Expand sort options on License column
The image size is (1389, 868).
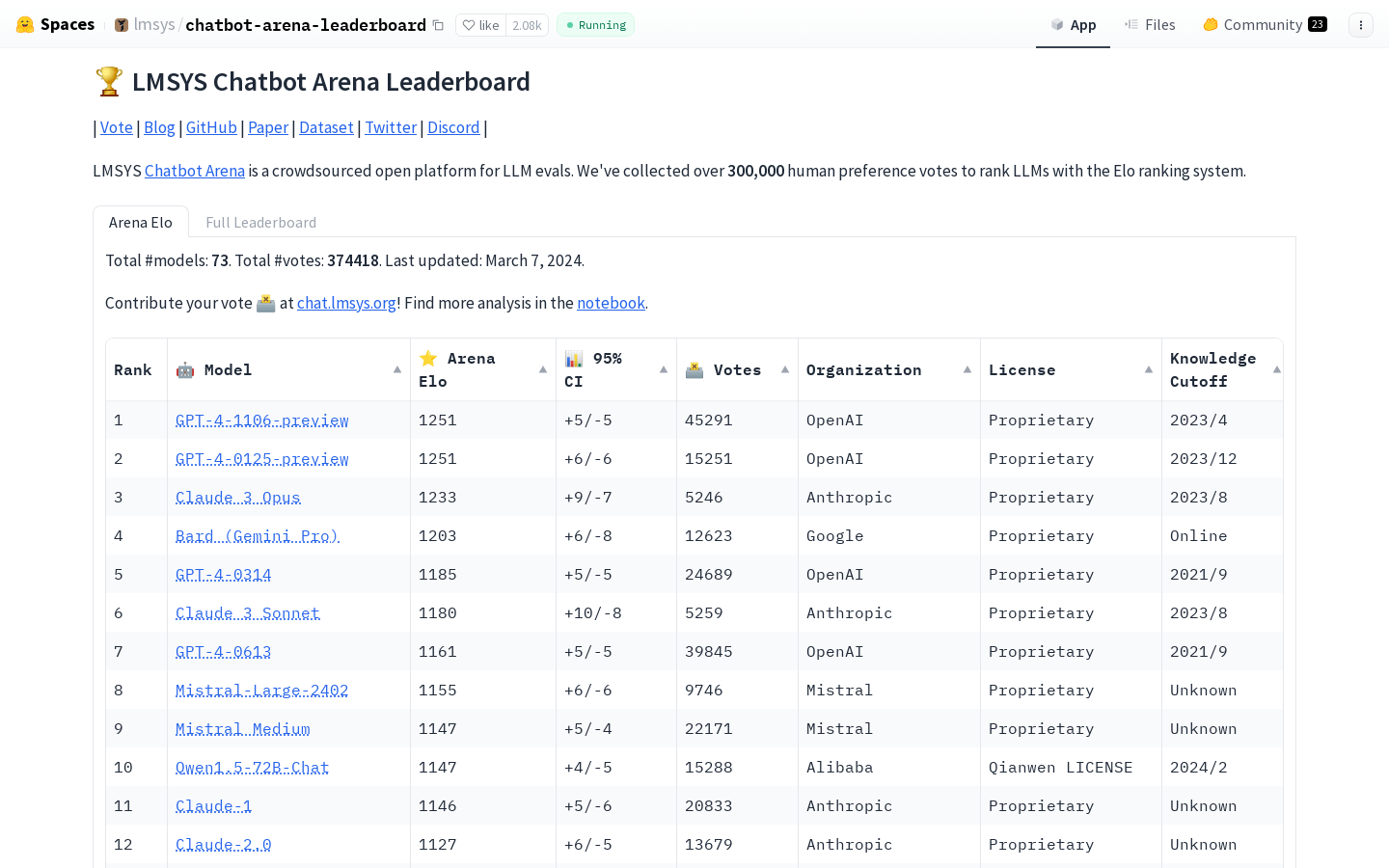pos(1149,369)
